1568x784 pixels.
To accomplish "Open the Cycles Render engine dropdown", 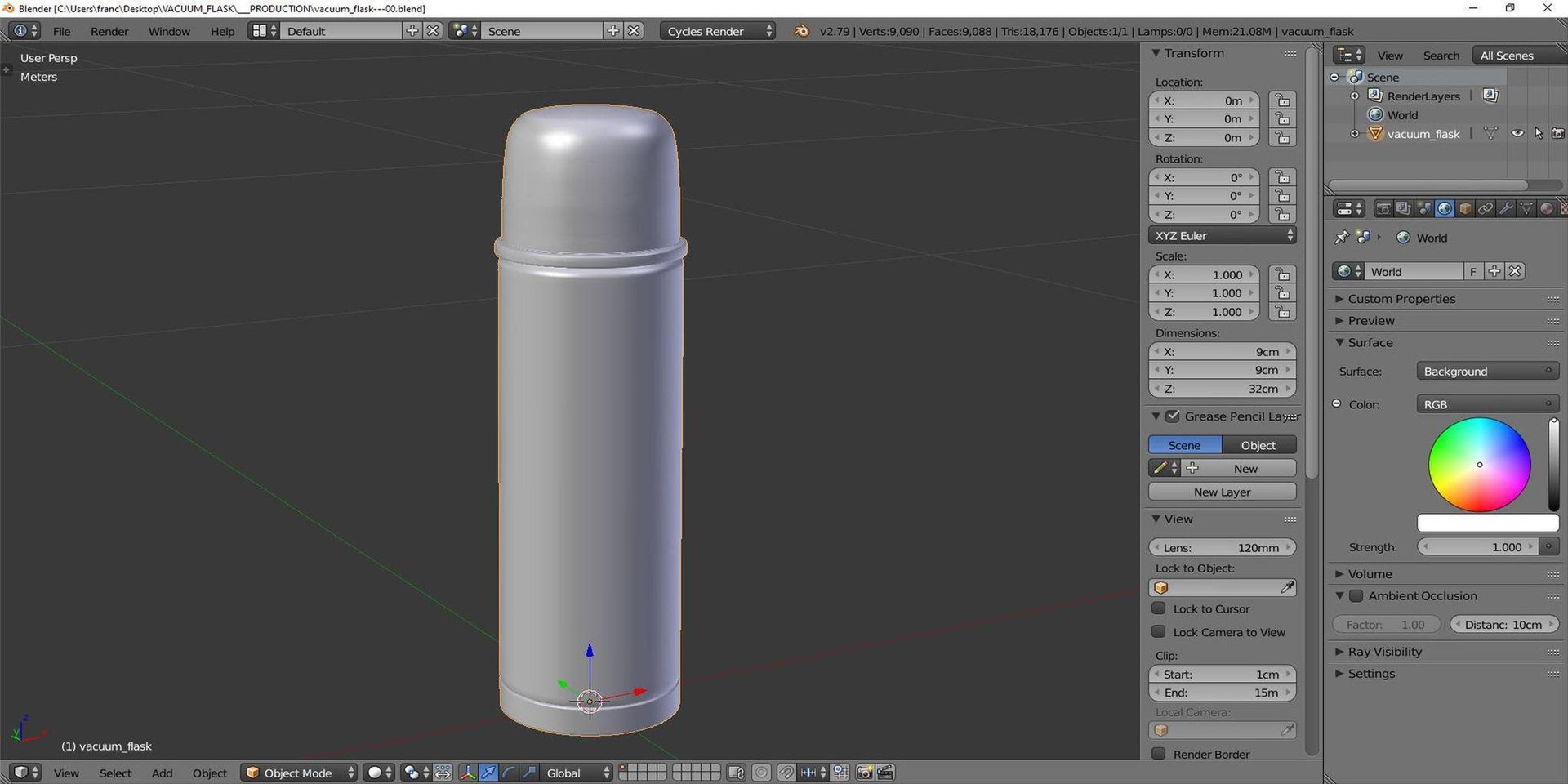I will pyautogui.click(x=717, y=31).
